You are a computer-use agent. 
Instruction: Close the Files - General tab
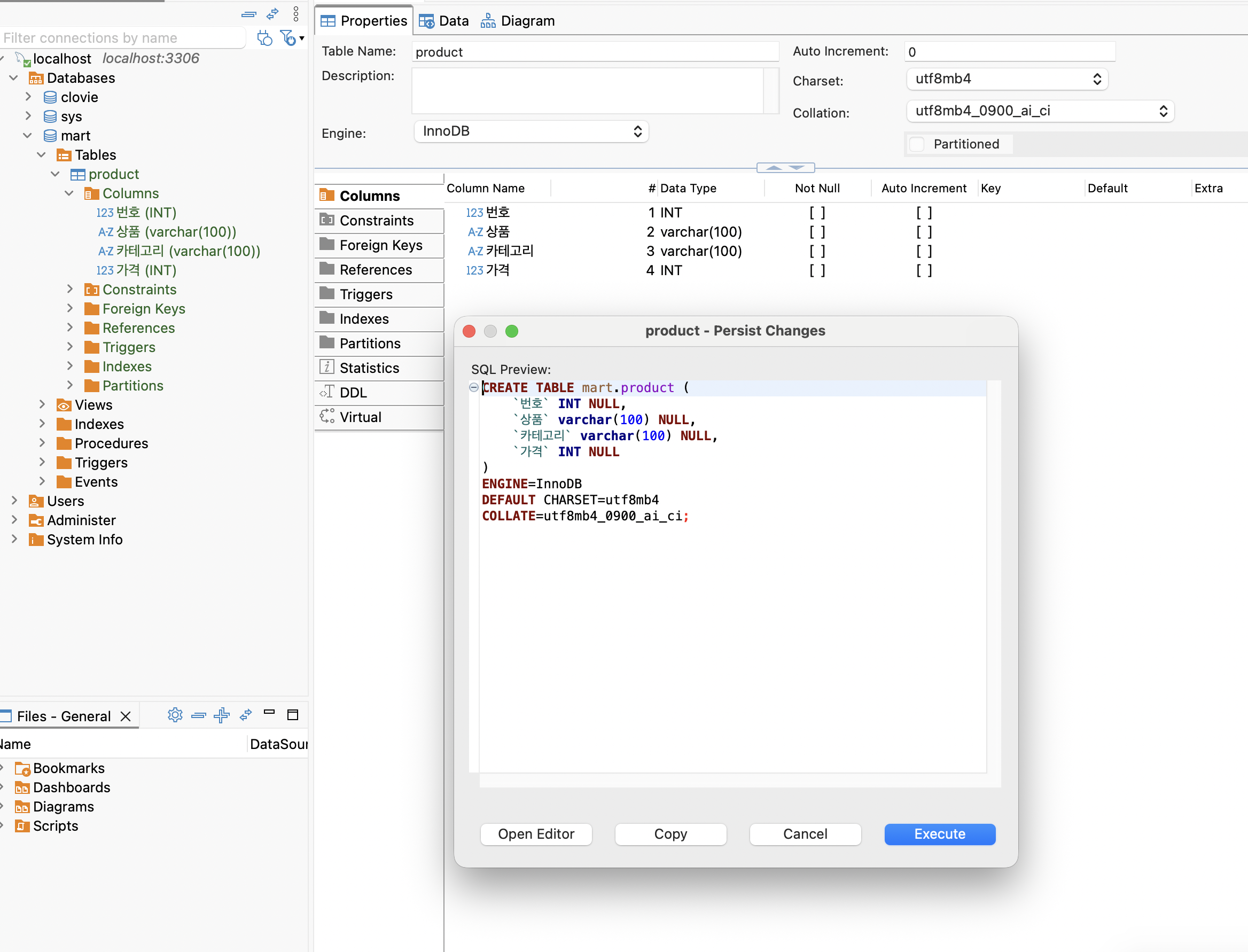coord(126,716)
